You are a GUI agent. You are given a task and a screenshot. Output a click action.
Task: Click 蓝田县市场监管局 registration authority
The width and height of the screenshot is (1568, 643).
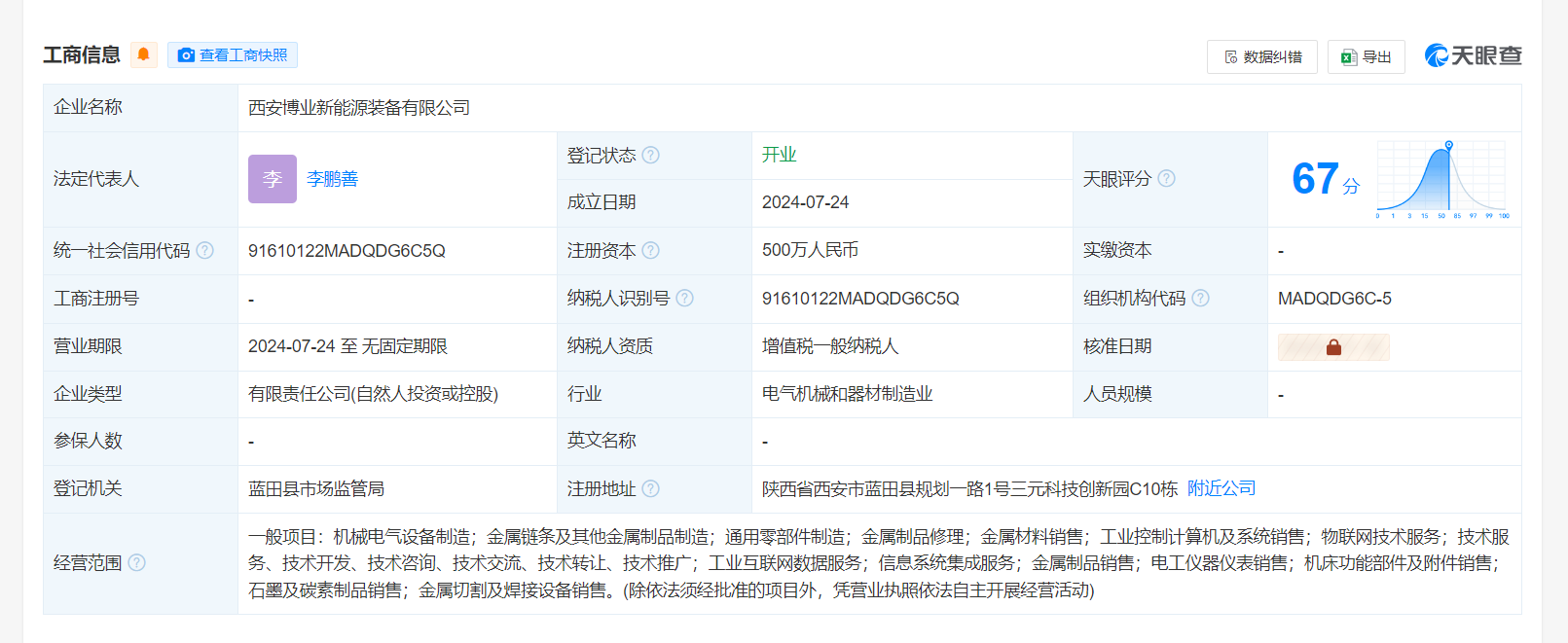pos(316,489)
